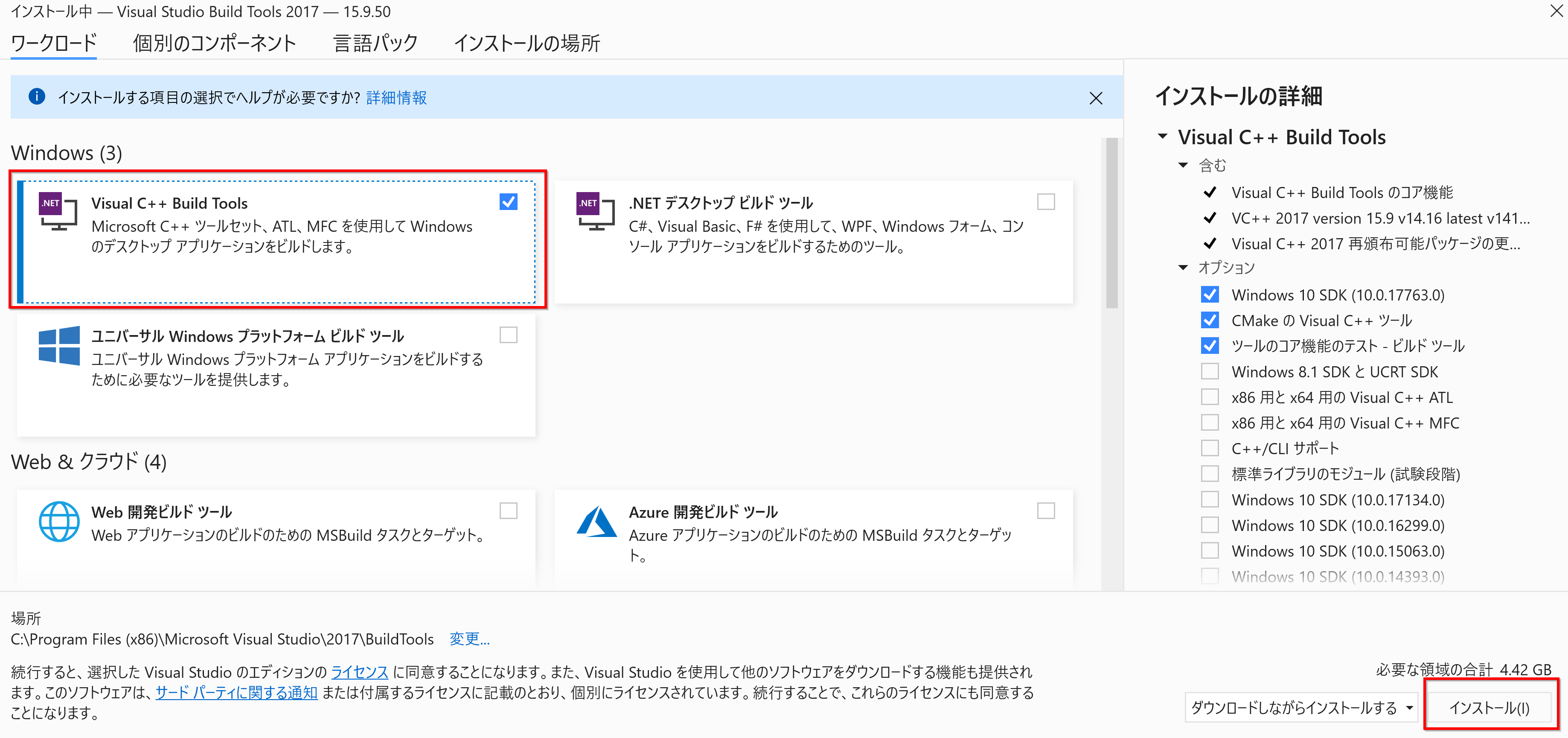Uncheck Windows 10 SDK (10.0.17763.0) option

pyautogui.click(x=1210, y=295)
